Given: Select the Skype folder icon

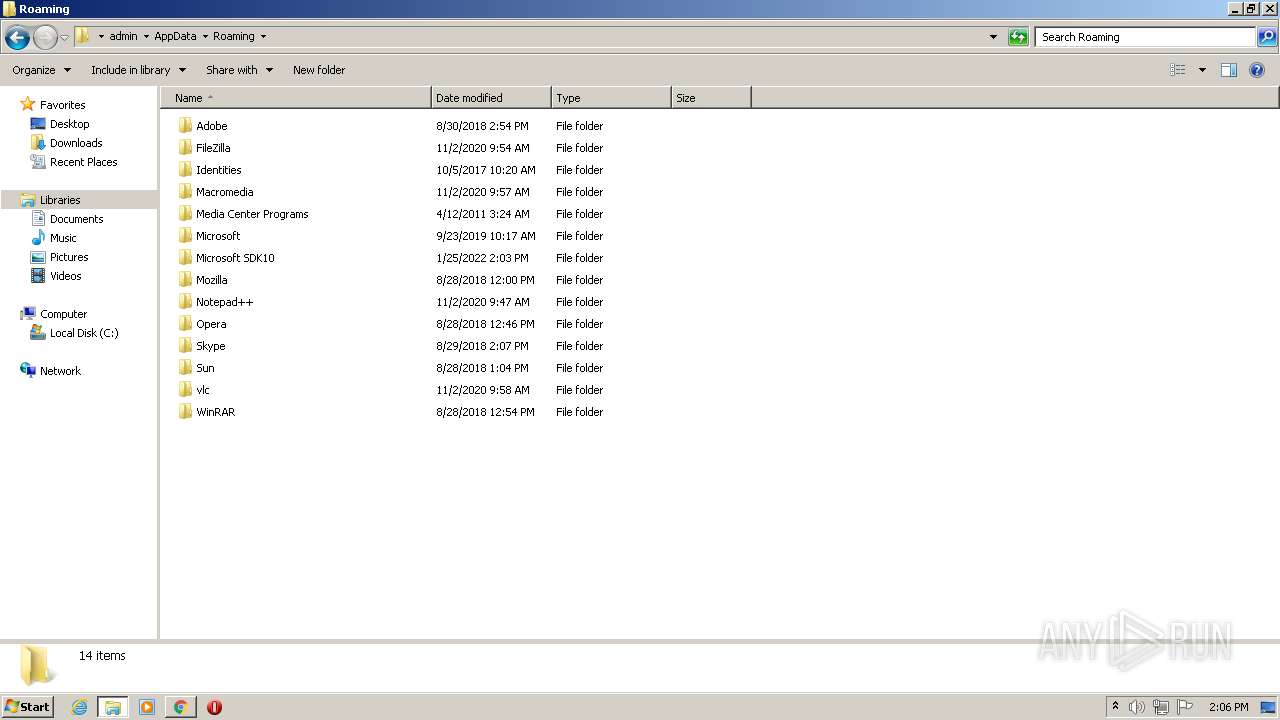Looking at the screenshot, I should (185, 346).
